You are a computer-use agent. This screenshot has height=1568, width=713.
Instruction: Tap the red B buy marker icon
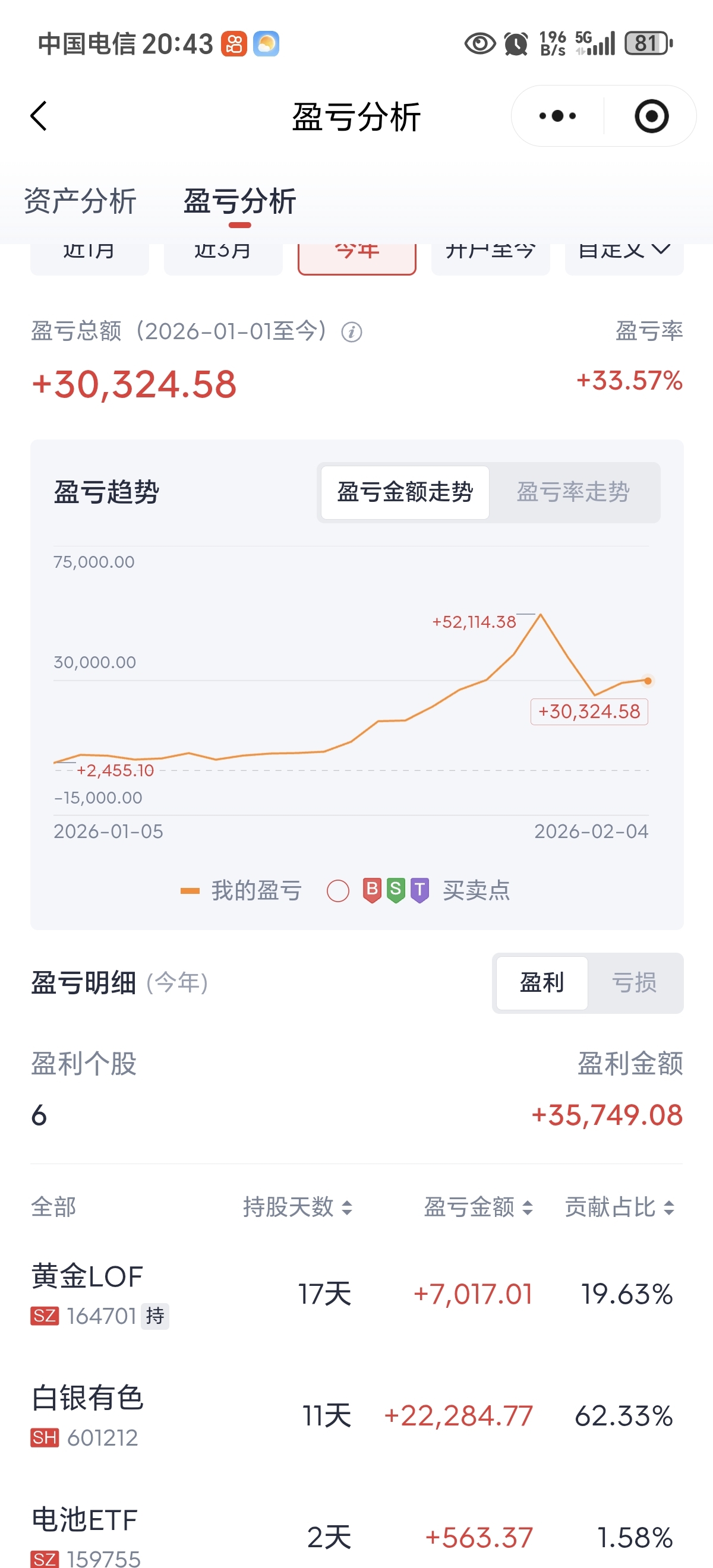click(372, 890)
